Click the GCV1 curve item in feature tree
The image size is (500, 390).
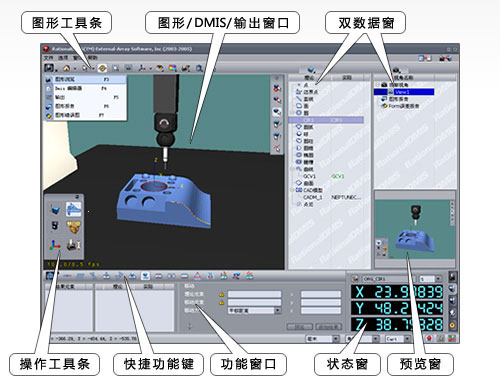point(309,176)
